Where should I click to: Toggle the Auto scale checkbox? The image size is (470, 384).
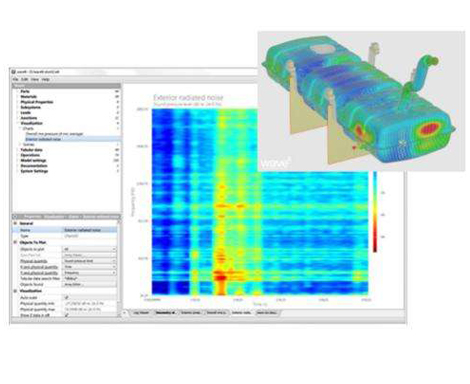pyautogui.click(x=66, y=297)
